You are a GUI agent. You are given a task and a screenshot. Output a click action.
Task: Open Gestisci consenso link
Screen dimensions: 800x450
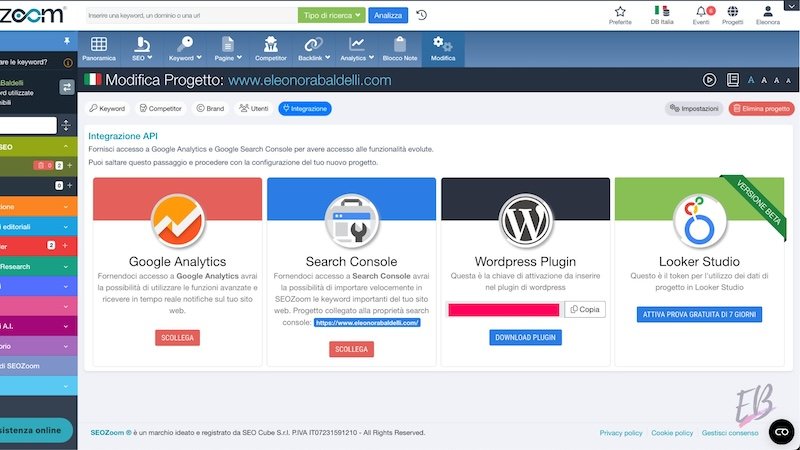point(730,433)
